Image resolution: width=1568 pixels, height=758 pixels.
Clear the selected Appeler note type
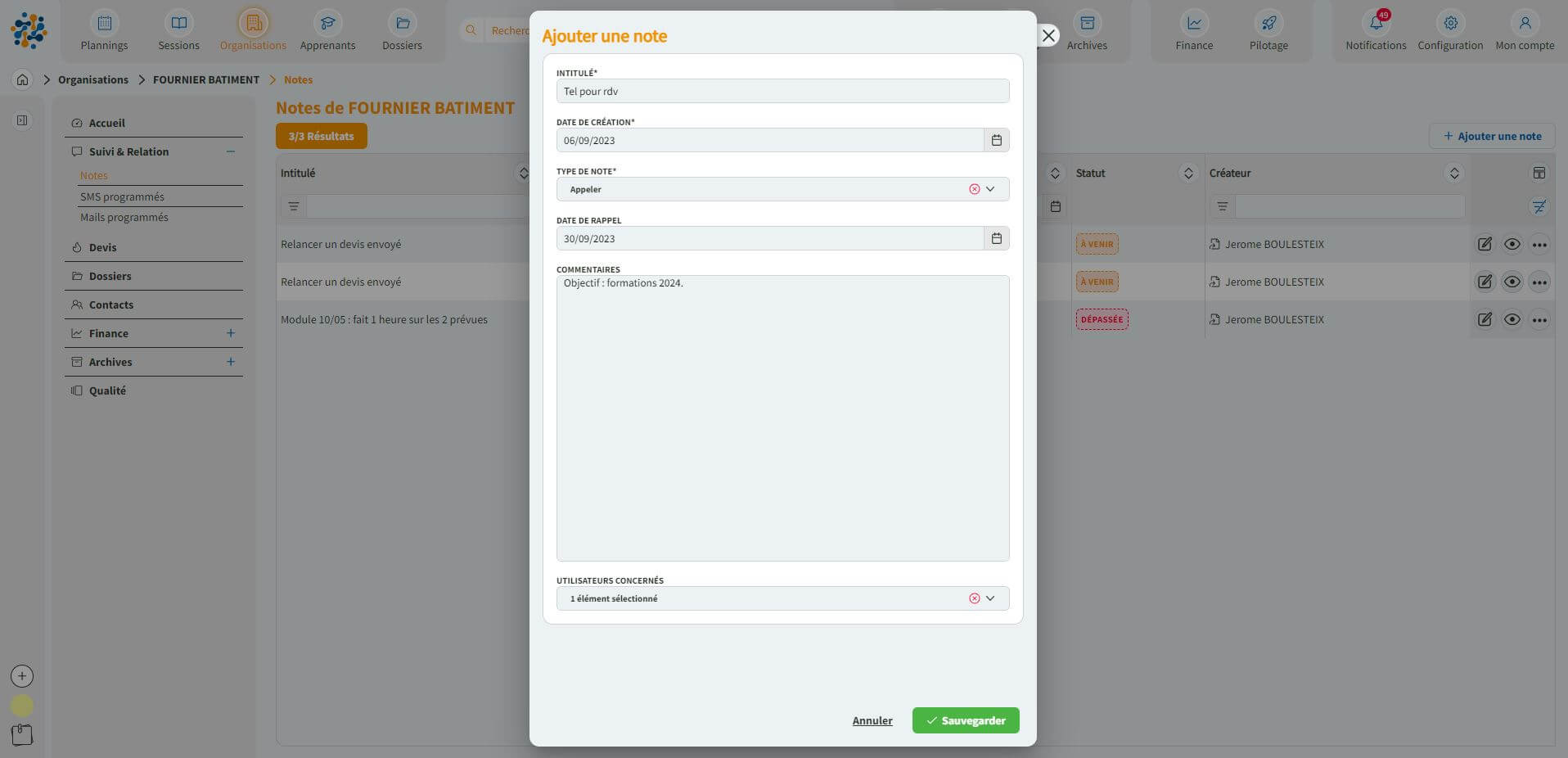pyautogui.click(x=974, y=189)
